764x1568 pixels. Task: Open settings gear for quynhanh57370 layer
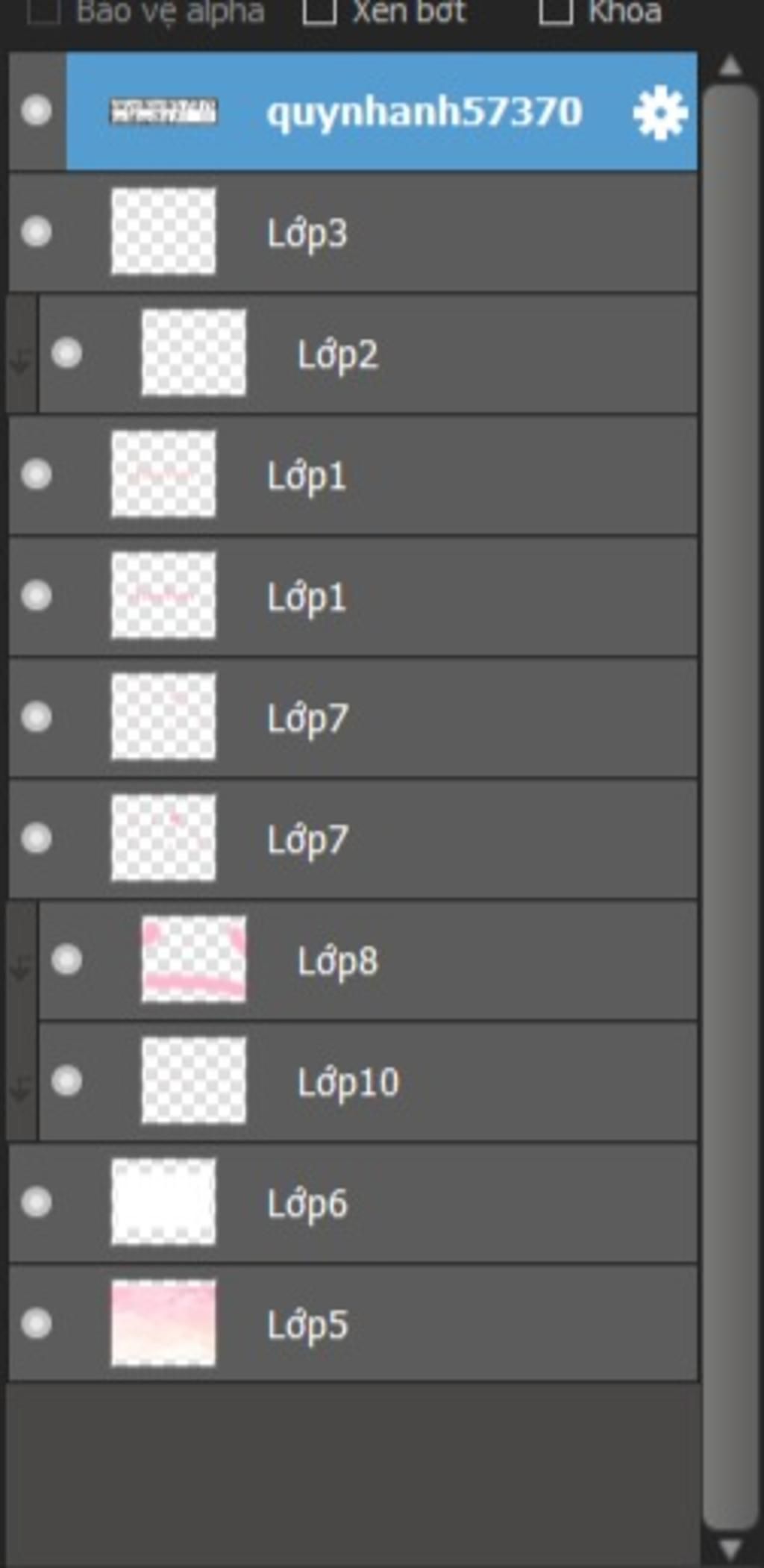(660, 113)
